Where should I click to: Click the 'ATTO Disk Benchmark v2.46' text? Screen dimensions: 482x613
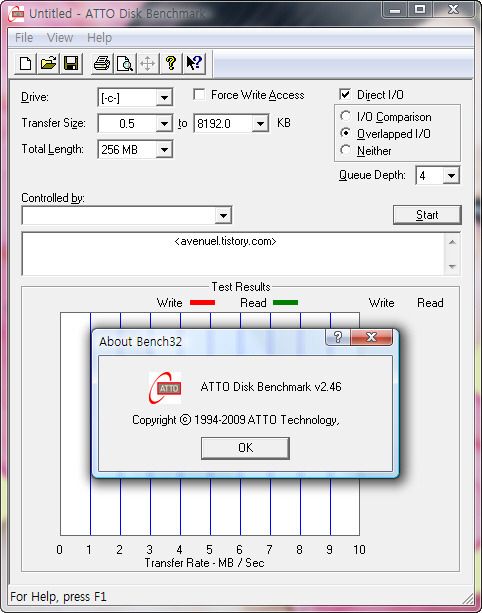(x=271, y=387)
